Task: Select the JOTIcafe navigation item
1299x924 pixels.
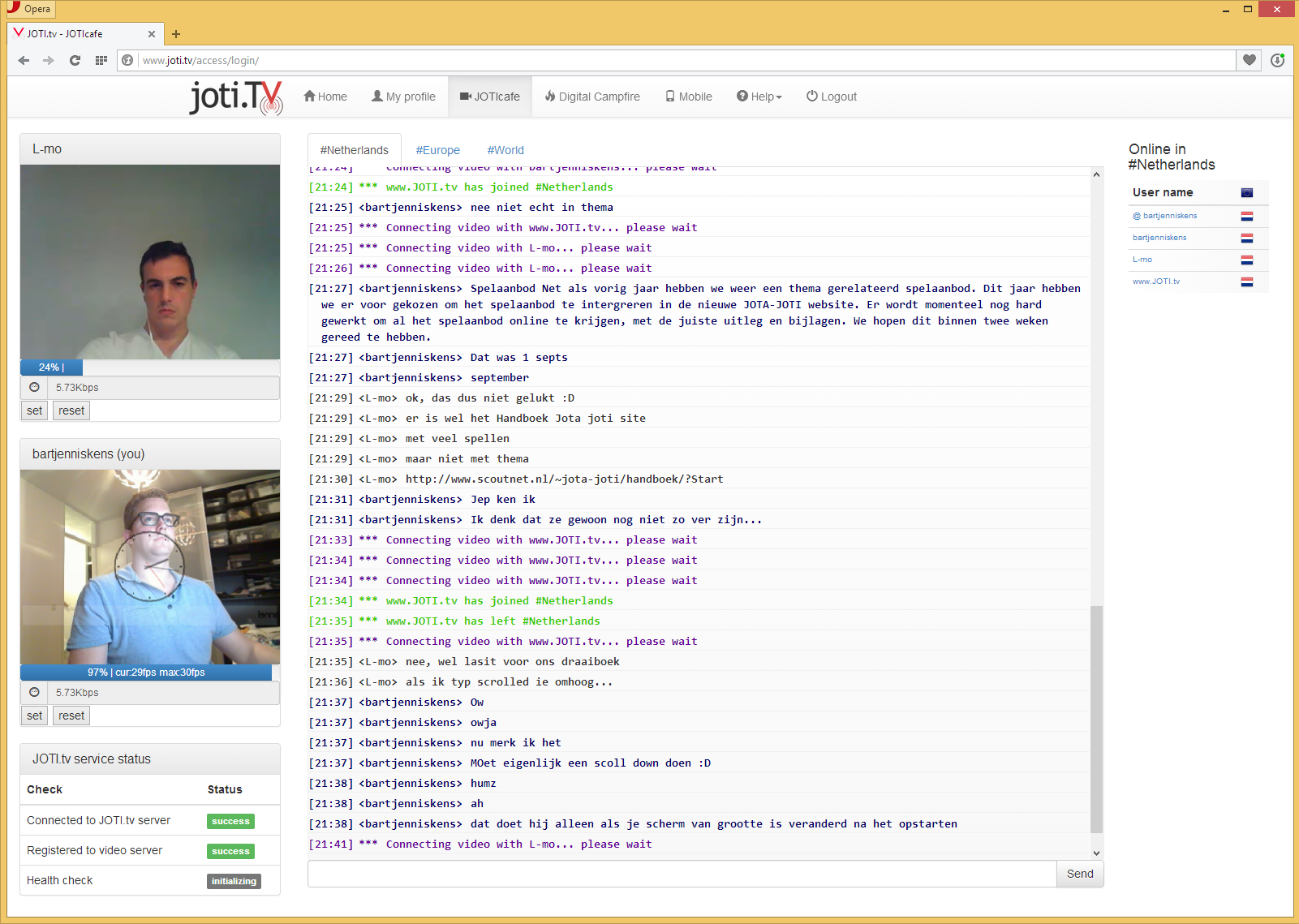Action: click(490, 97)
